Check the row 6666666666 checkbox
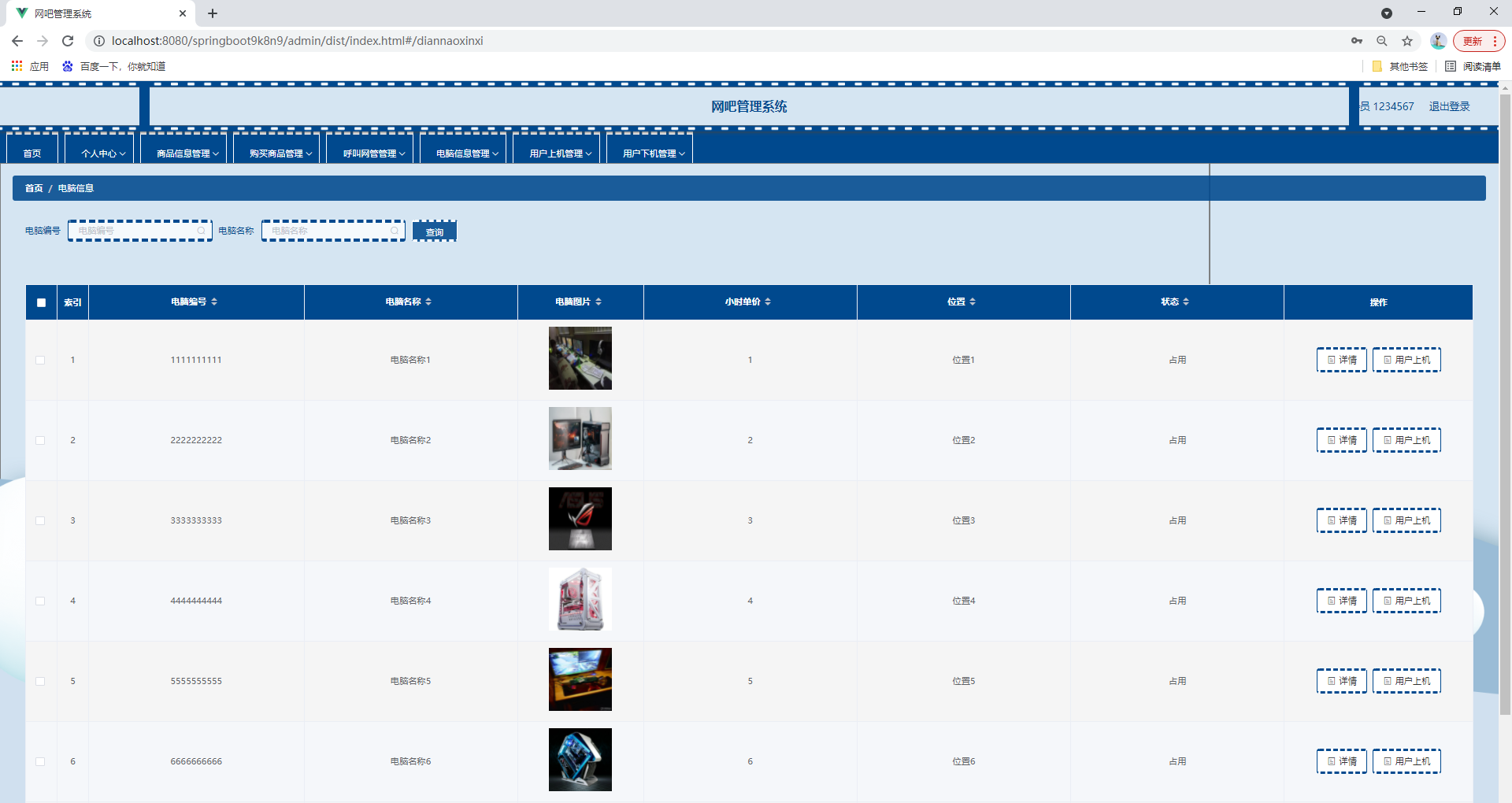1512x803 pixels. 40,761
